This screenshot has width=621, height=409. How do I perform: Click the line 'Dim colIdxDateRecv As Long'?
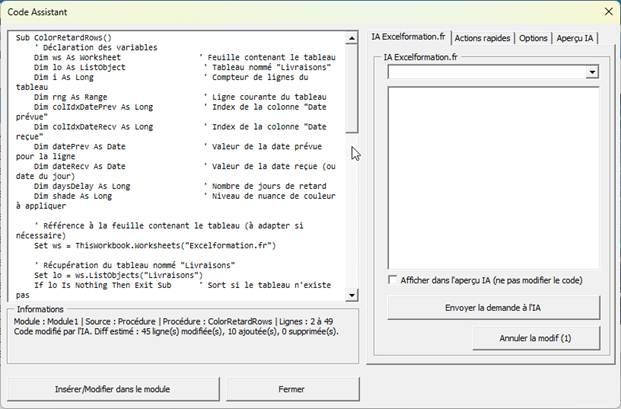point(93,127)
